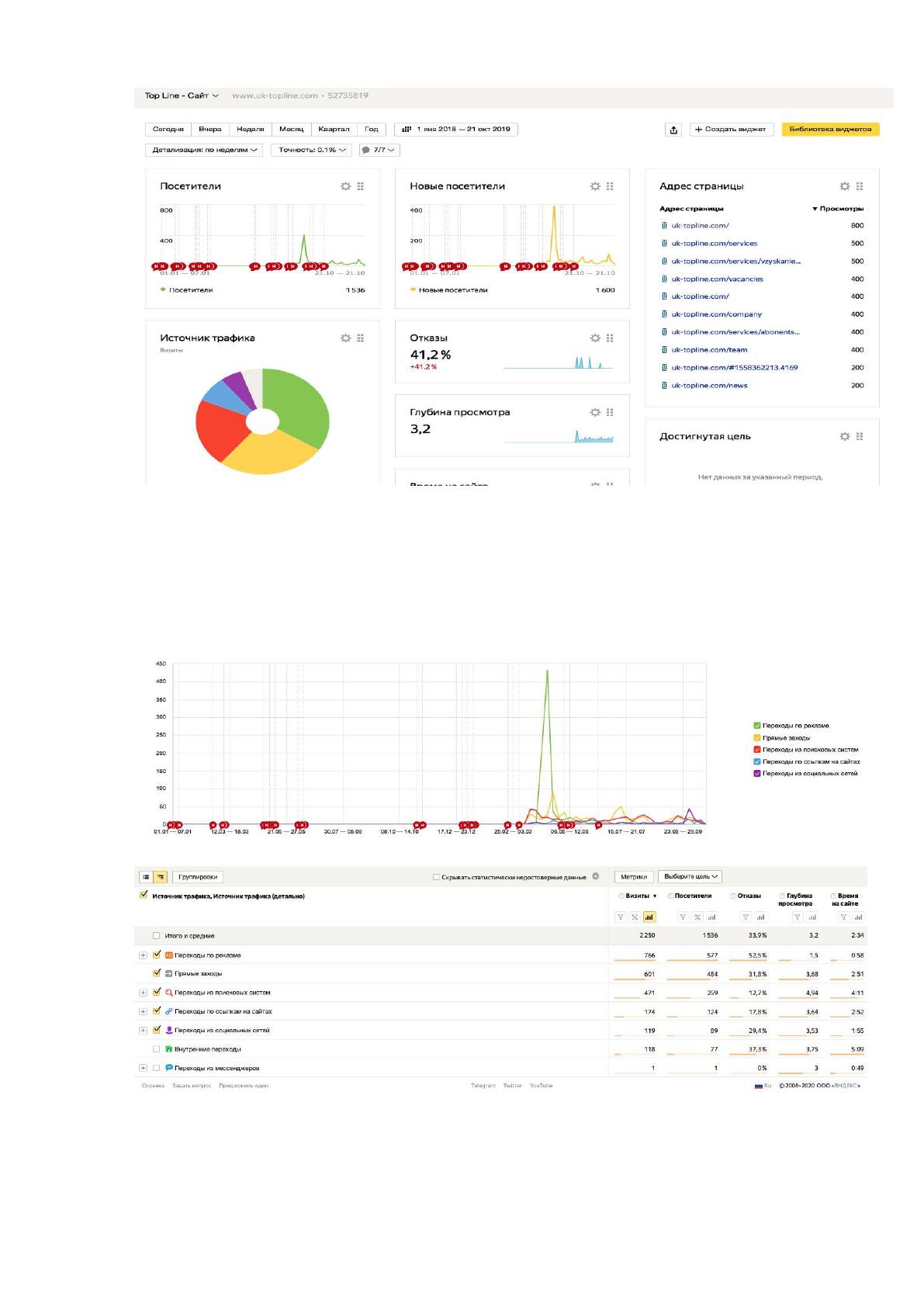
Task: Select the Квартал period tab
Action: point(334,130)
